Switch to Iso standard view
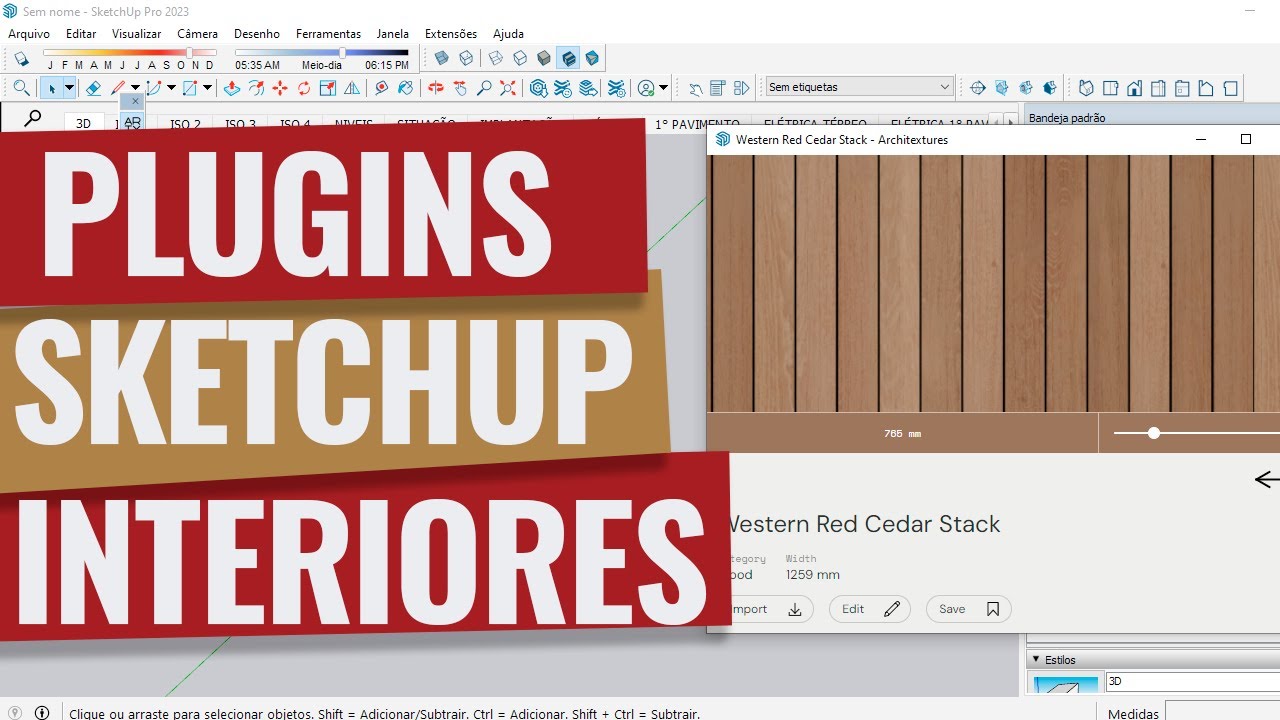 [1086, 88]
